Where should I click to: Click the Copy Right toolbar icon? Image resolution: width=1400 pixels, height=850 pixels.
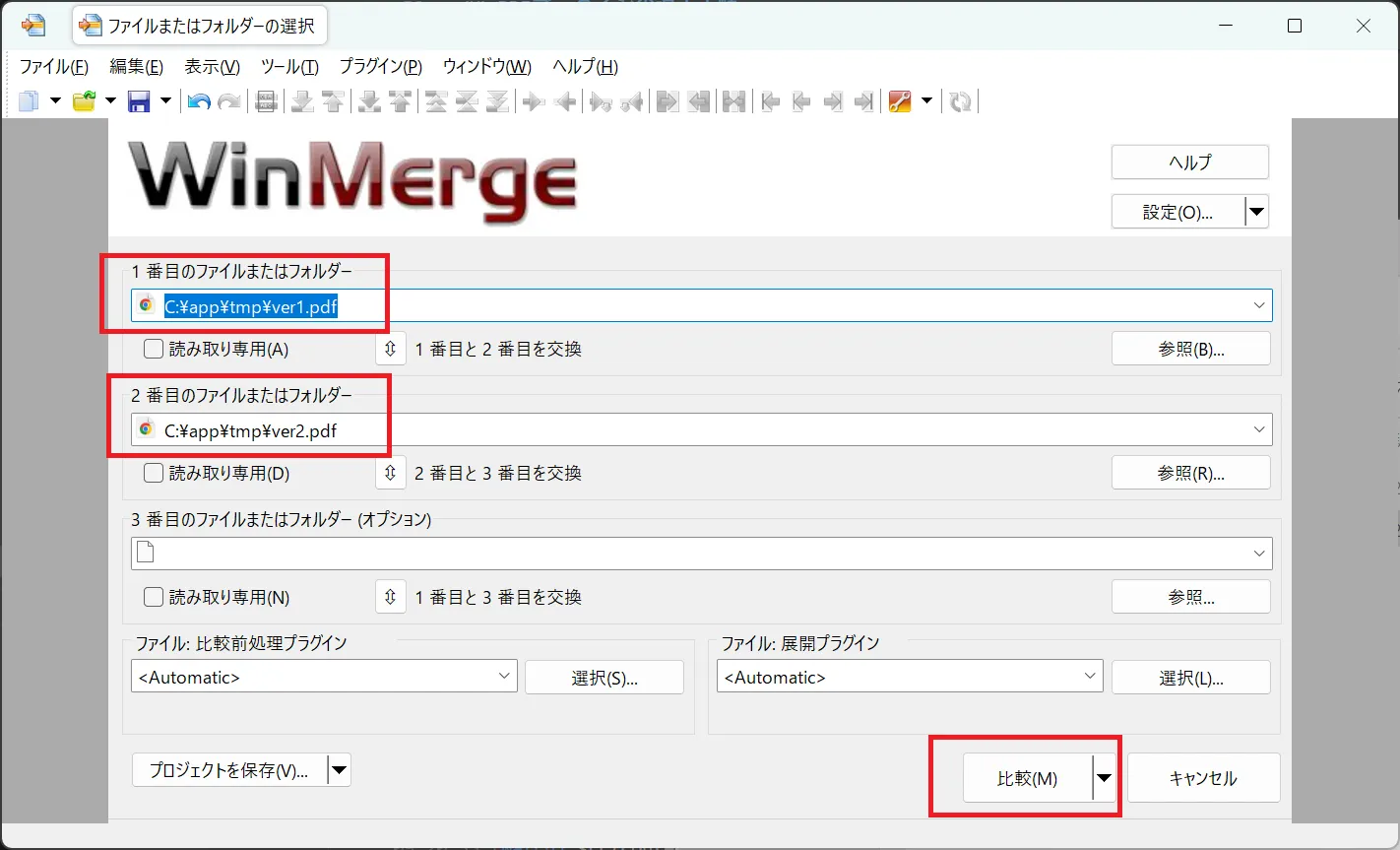tap(535, 100)
